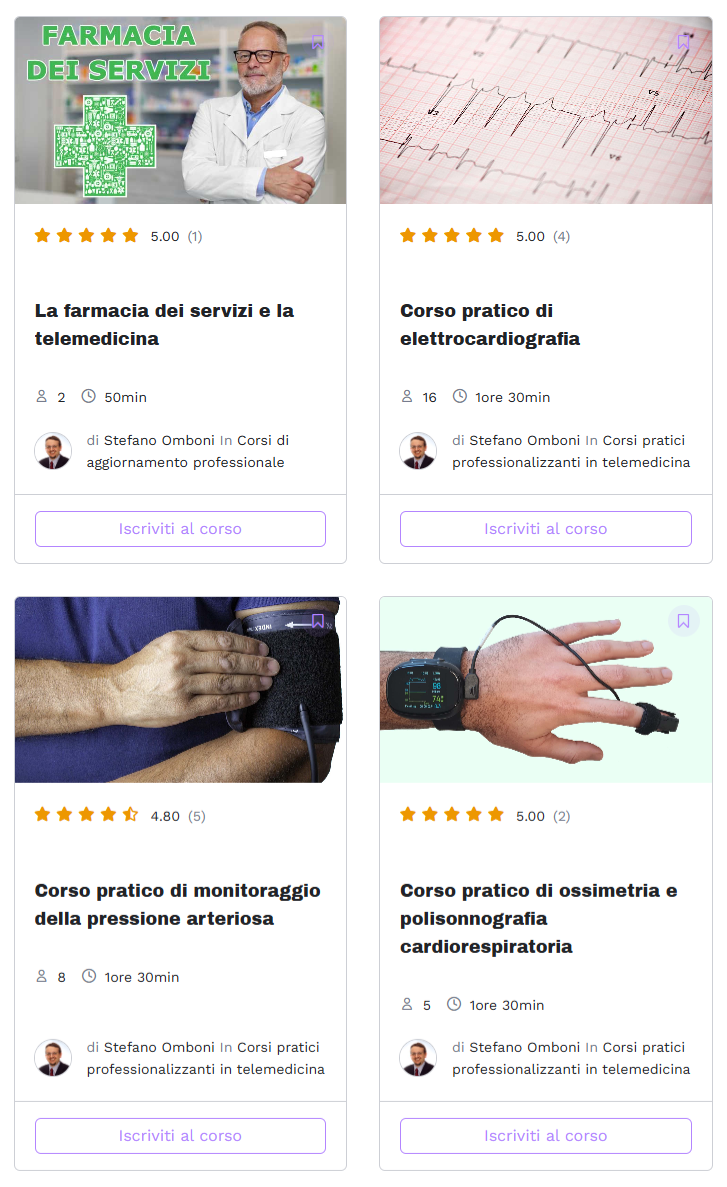This screenshot has height=1187, width=727.
Task: Open the monitoraggio della pressione arteriosa title
Action: (177, 905)
